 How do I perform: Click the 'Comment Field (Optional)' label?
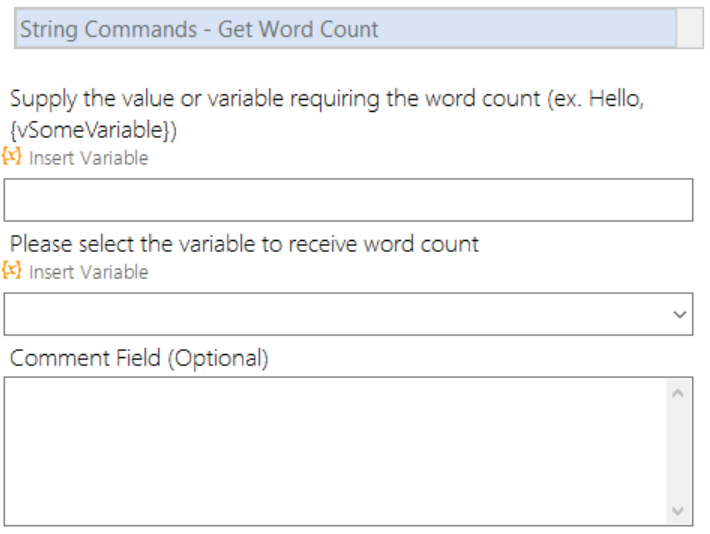tap(139, 358)
